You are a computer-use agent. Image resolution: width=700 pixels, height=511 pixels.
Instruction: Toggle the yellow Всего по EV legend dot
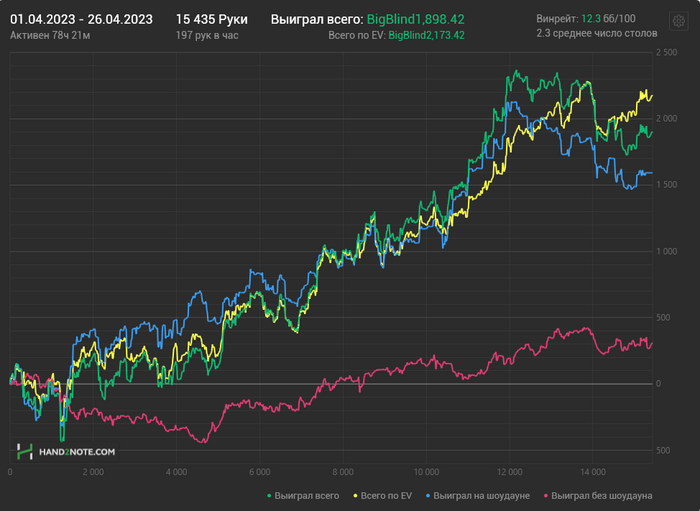coord(355,496)
